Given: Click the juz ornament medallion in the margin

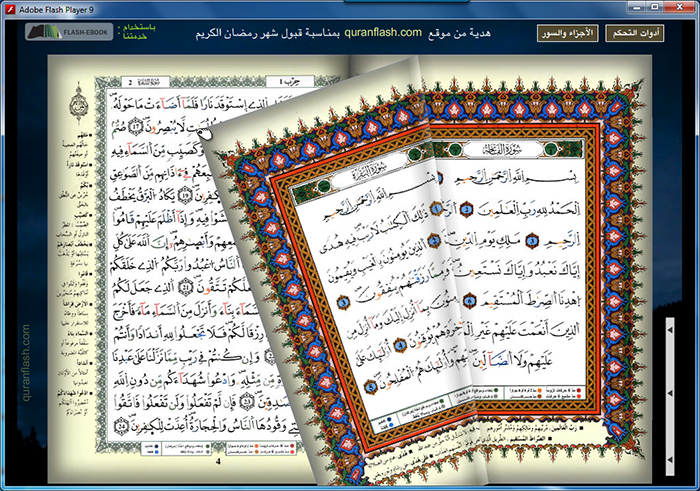Looking at the screenshot, I should pos(79,106).
